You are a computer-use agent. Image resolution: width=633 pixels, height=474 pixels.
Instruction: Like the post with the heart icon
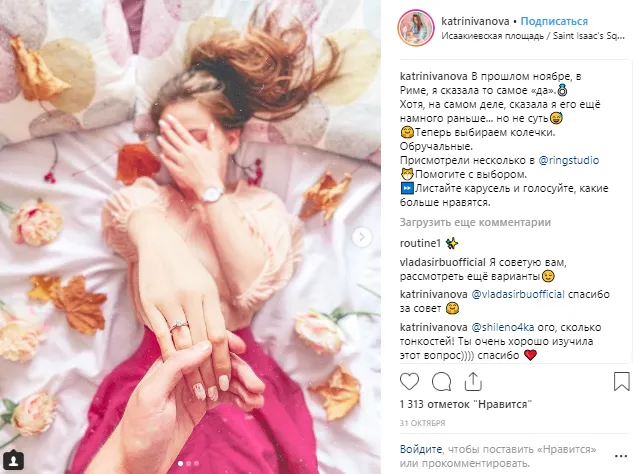click(x=409, y=382)
